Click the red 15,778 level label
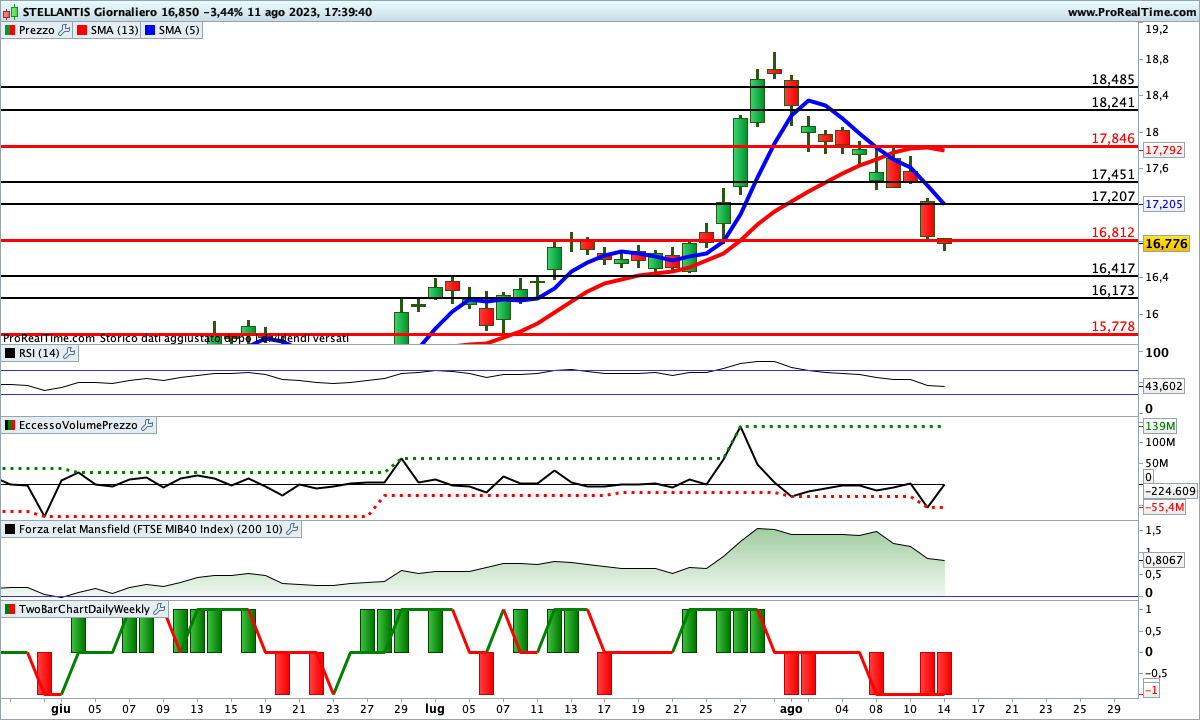 tap(1113, 327)
